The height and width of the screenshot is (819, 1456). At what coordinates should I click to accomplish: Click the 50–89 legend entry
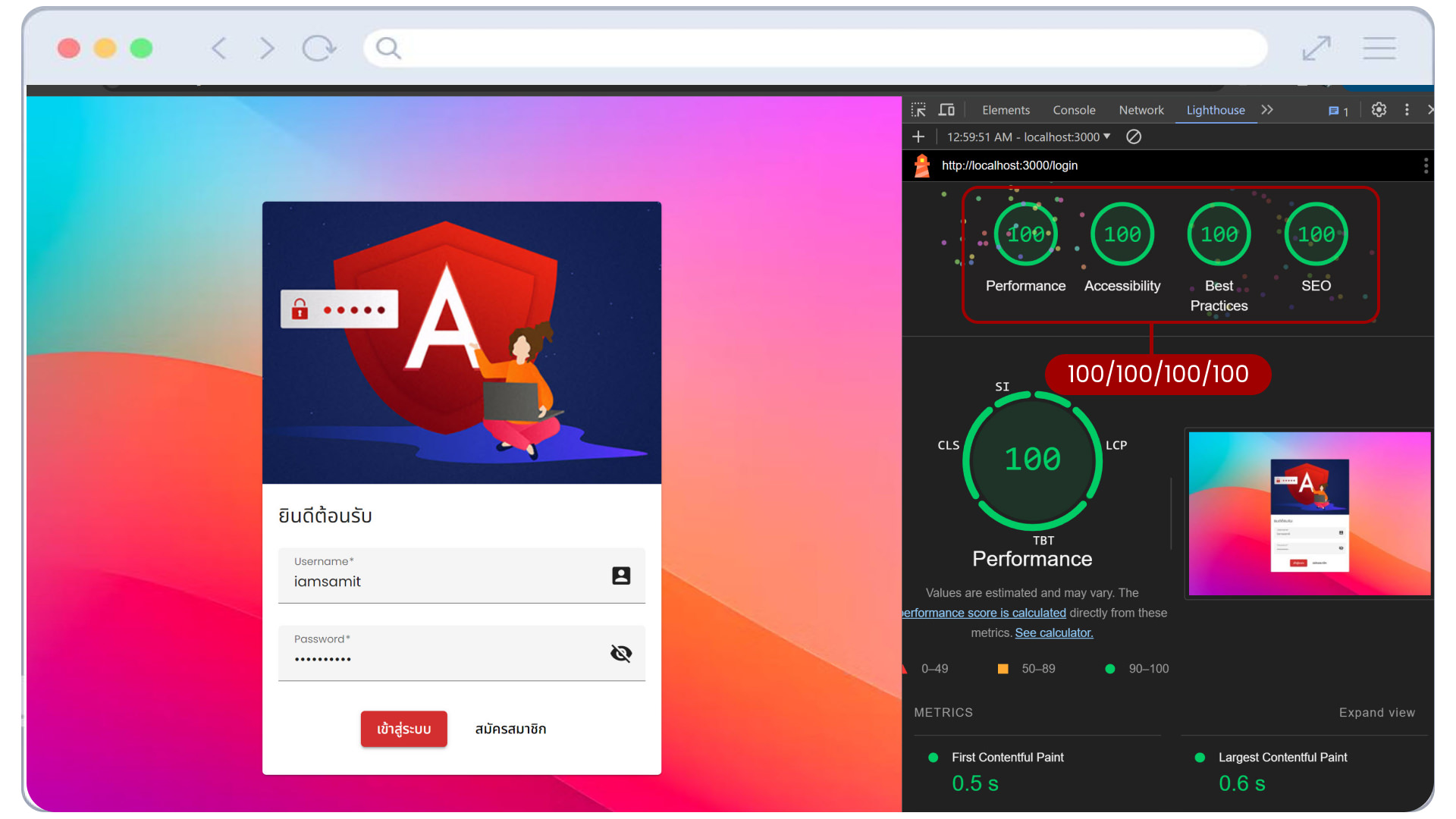[1026, 669]
